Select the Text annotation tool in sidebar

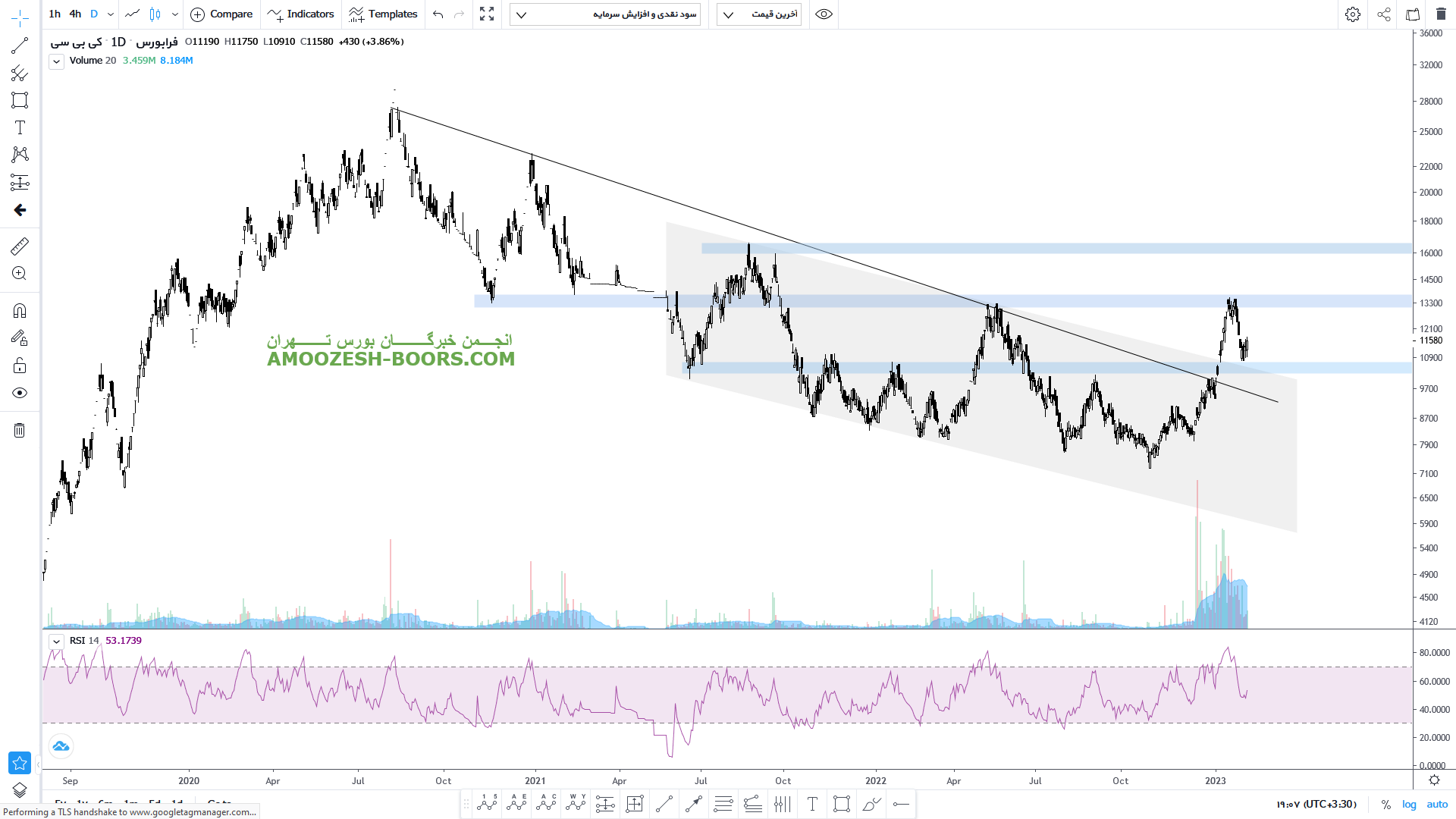[20, 127]
